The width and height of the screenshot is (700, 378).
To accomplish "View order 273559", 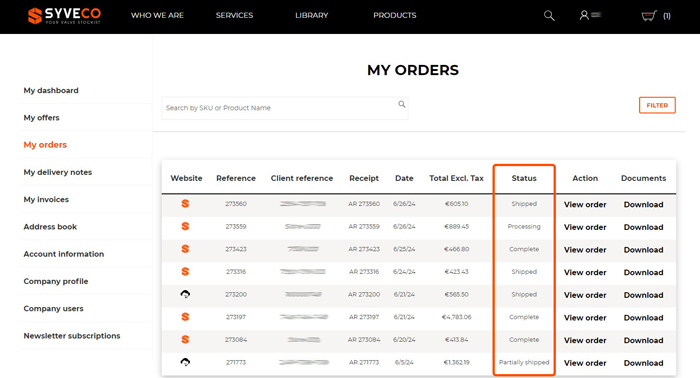I will point(585,227).
